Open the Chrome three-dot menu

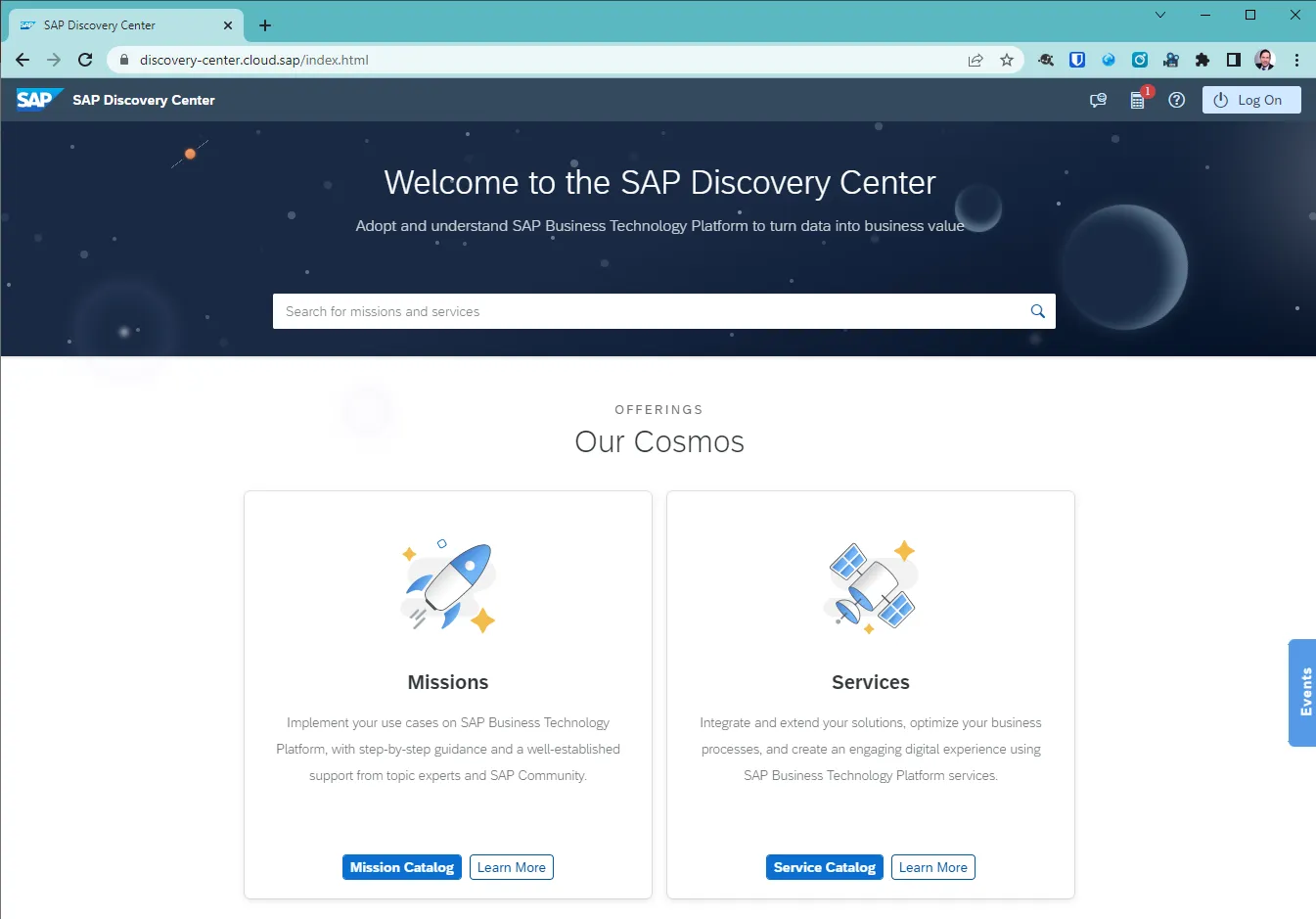[x=1296, y=60]
